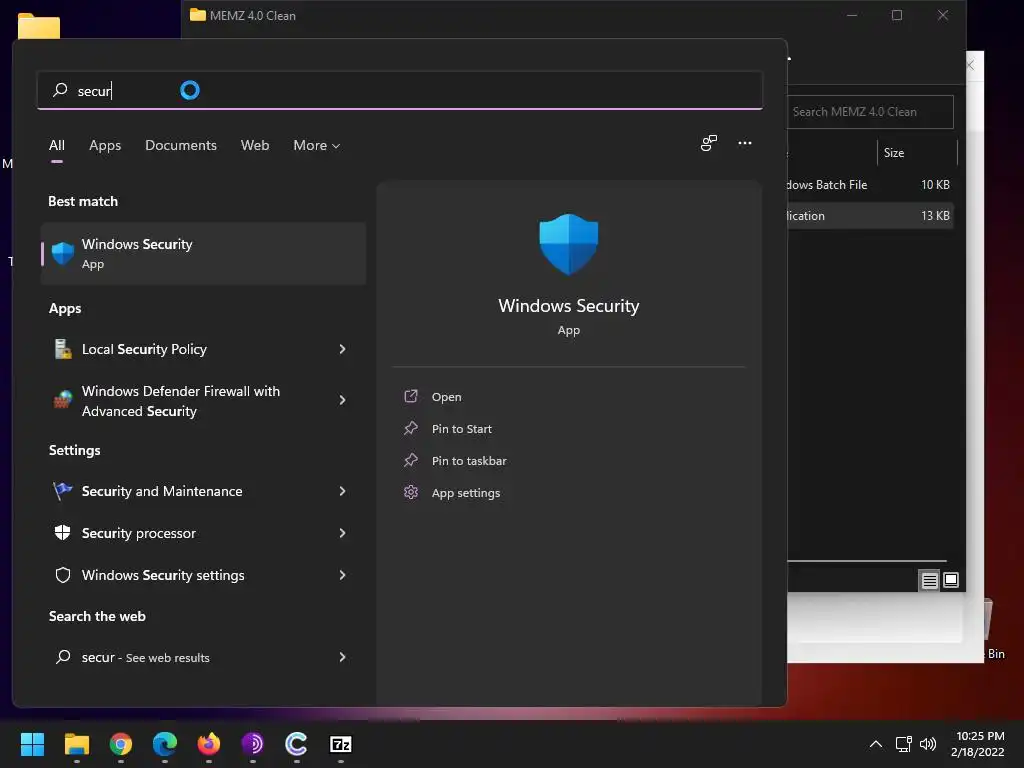Open 7-Zip from the taskbar

(341, 744)
